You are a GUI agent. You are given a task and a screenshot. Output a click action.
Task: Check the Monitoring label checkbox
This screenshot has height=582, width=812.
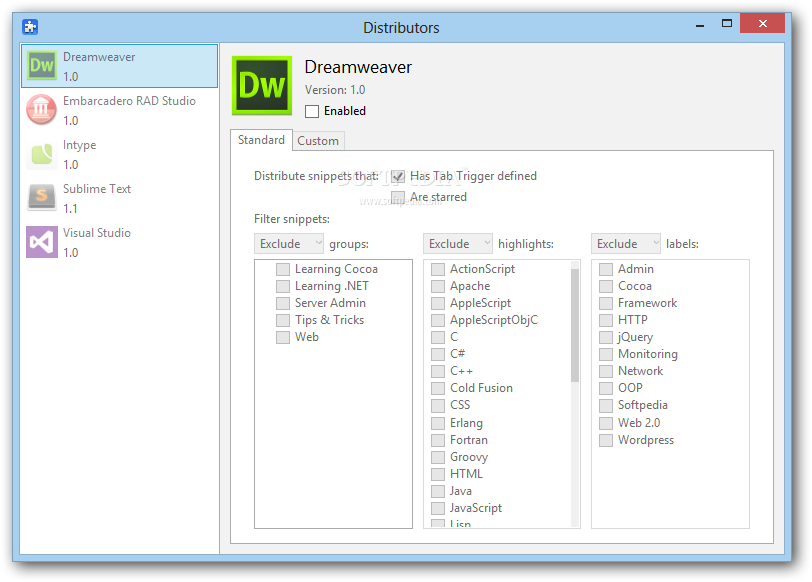pos(606,355)
